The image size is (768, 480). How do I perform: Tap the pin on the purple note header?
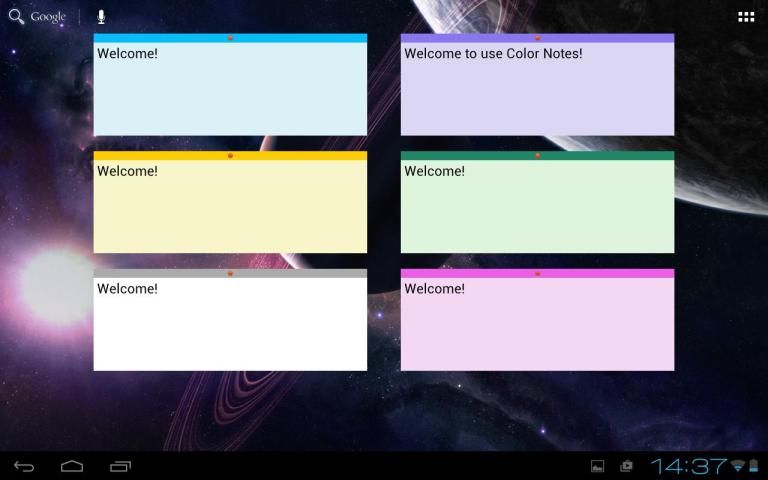[x=537, y=38]
